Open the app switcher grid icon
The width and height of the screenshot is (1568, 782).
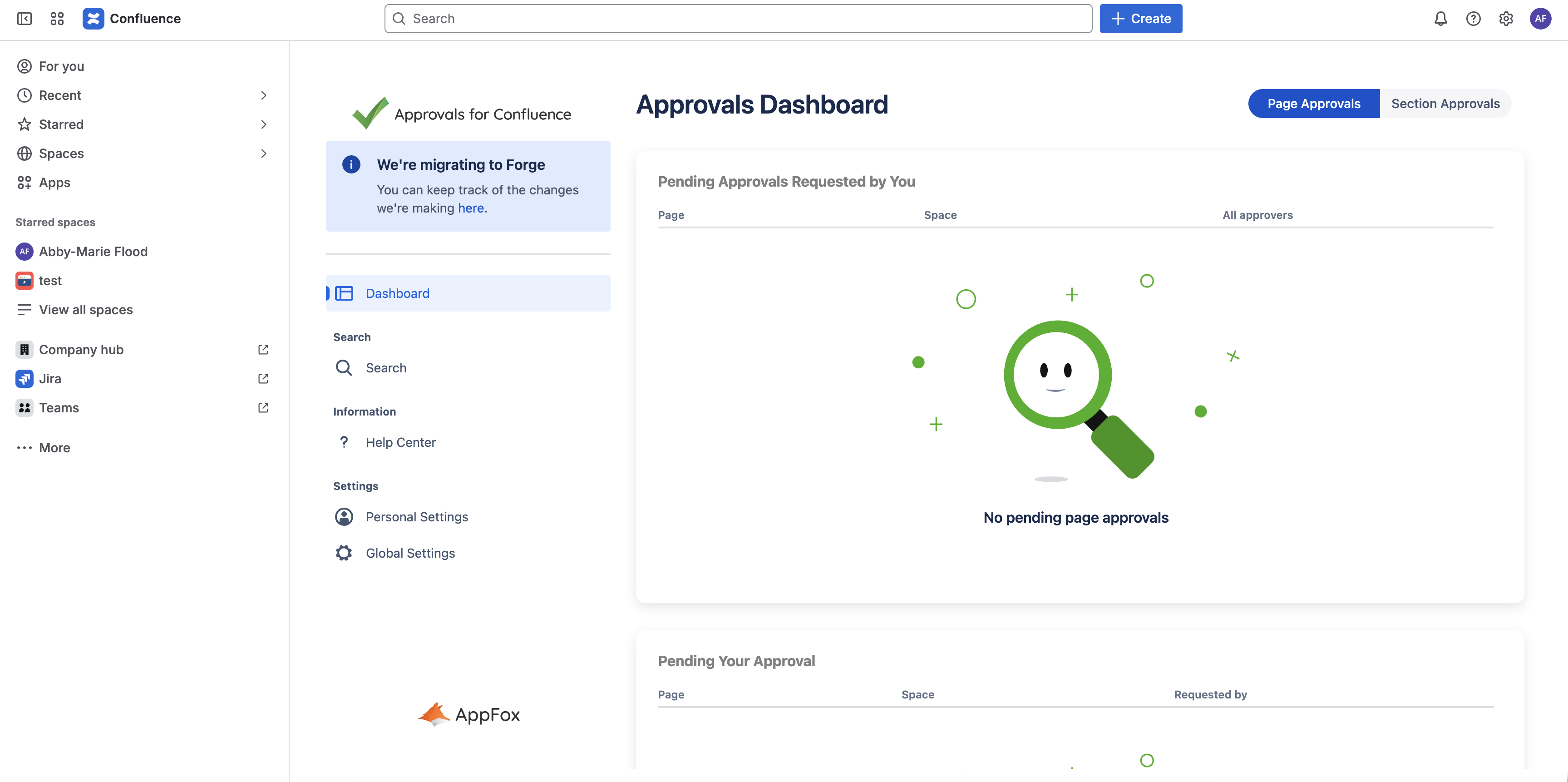pyautogui.click(x=57, y=19)
